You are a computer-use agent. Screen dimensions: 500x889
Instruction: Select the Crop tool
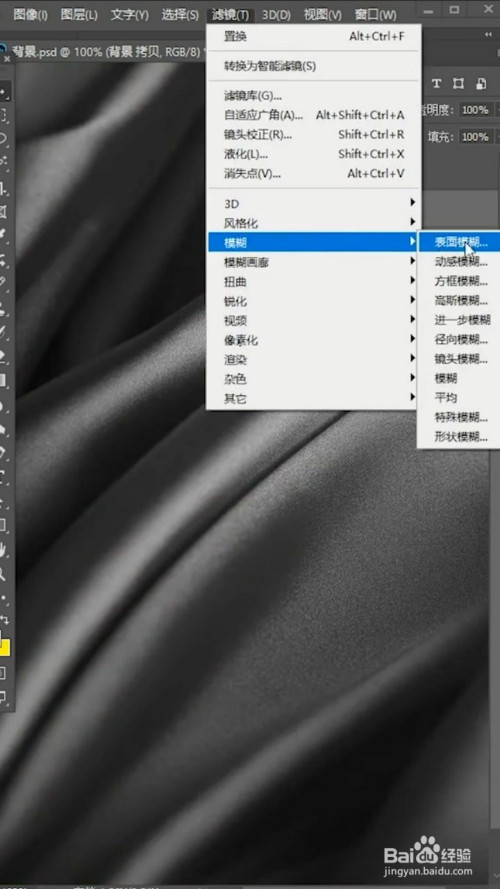click(x=3, y=189)
